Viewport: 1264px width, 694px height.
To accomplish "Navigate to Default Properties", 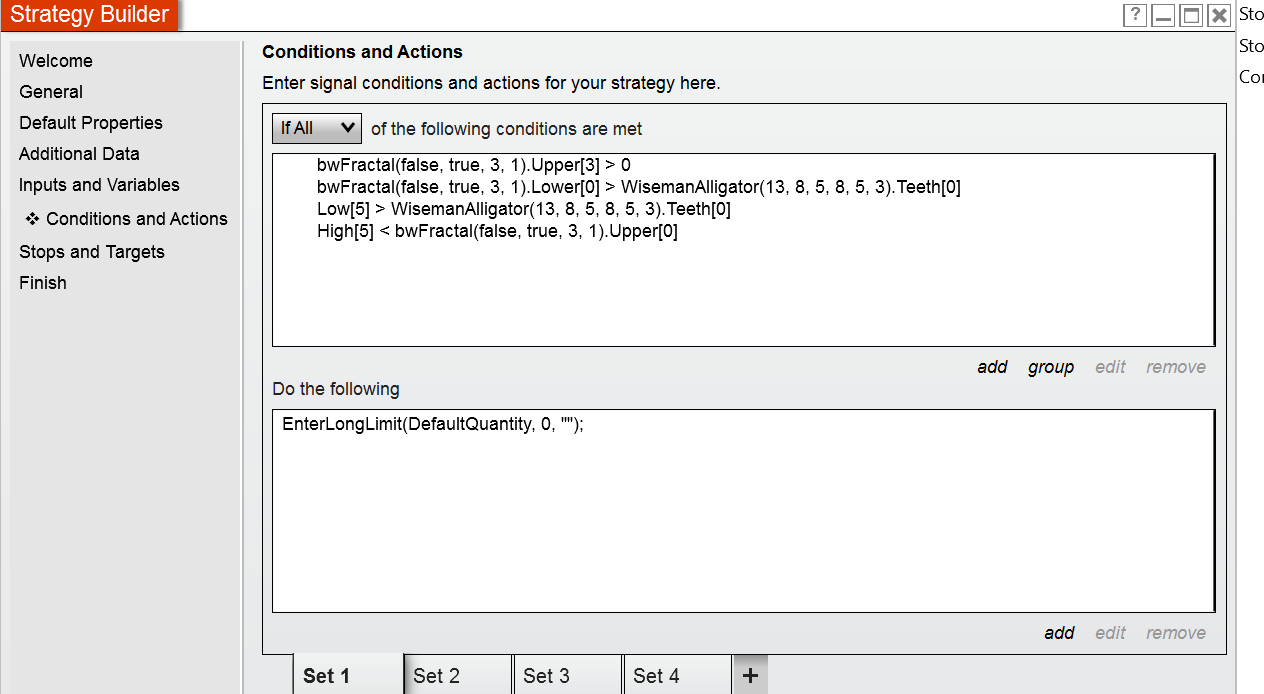I will pos(91,123).
